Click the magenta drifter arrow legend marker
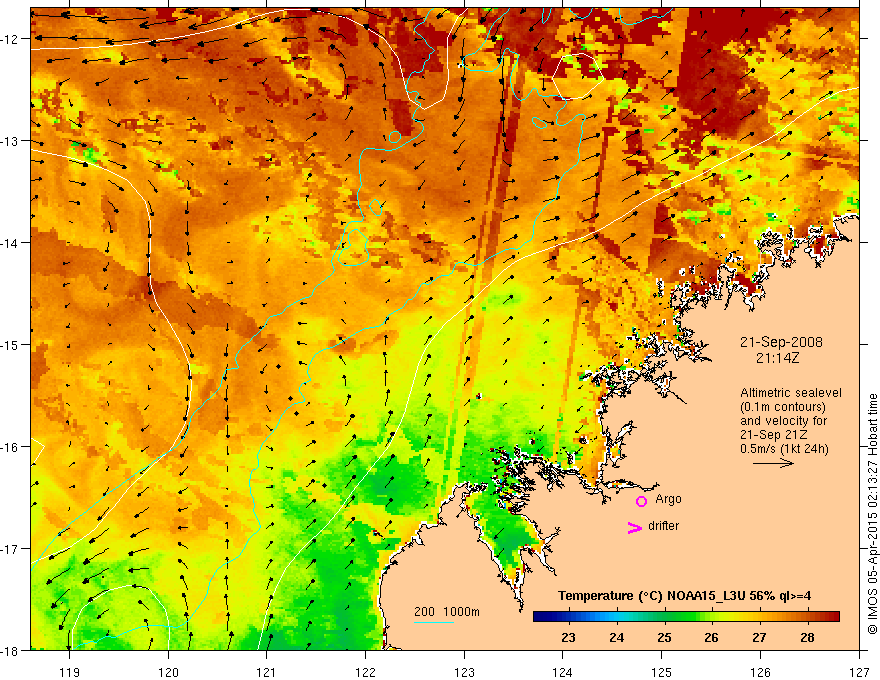 pyautogui.click(x=634, y=528)
